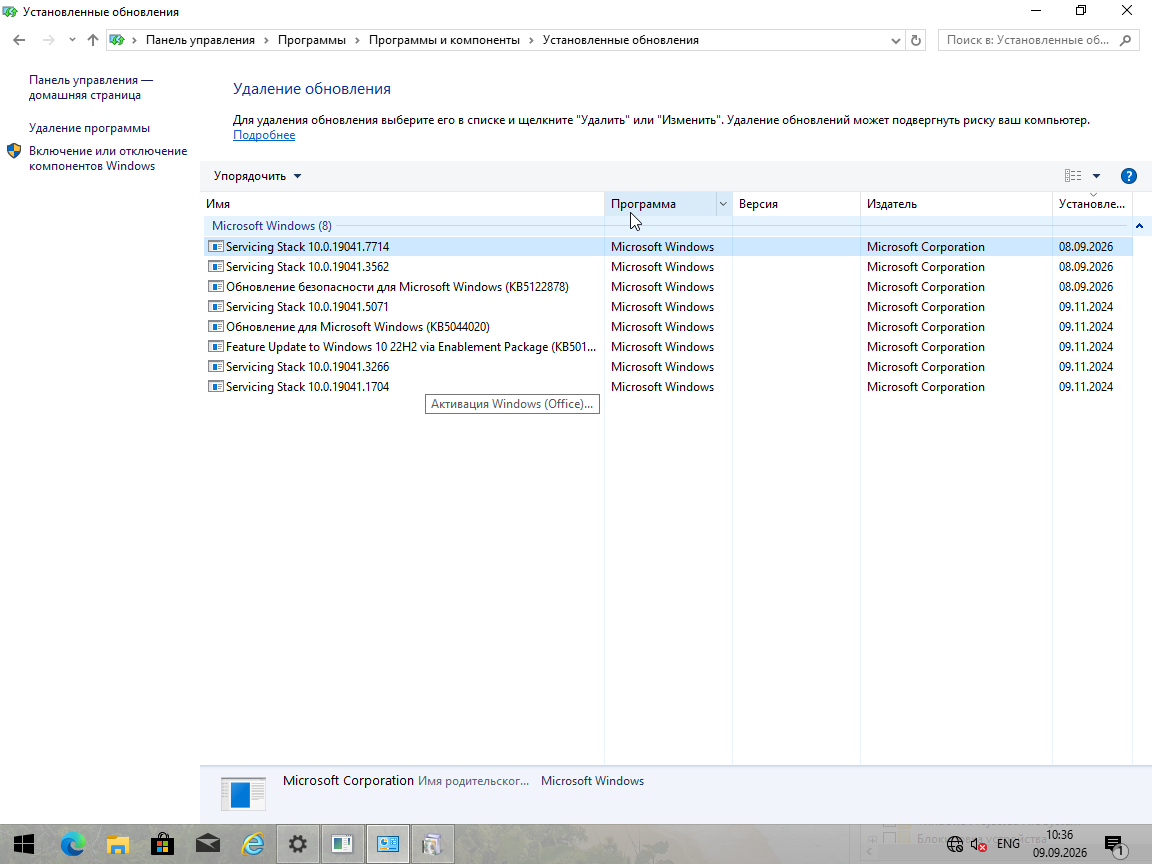Open Settings gear in taskbar
This screenshot has height=864, width=1152.
pos(298,844)
